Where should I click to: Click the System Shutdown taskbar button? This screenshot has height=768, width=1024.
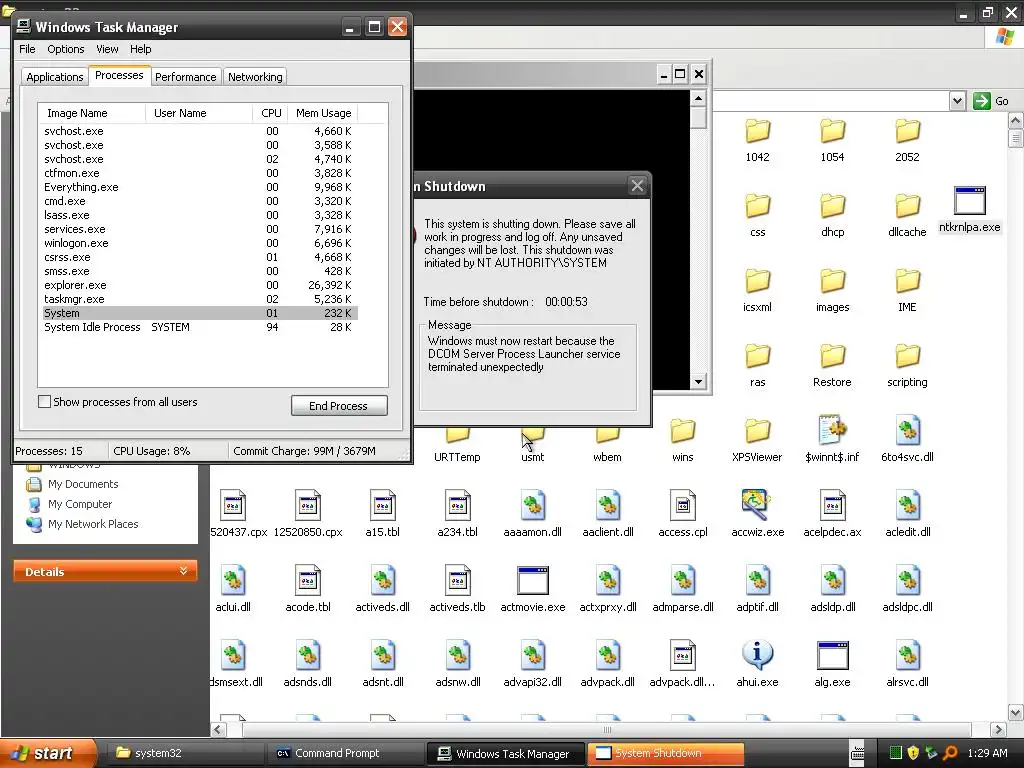click(x=665, y=753)
